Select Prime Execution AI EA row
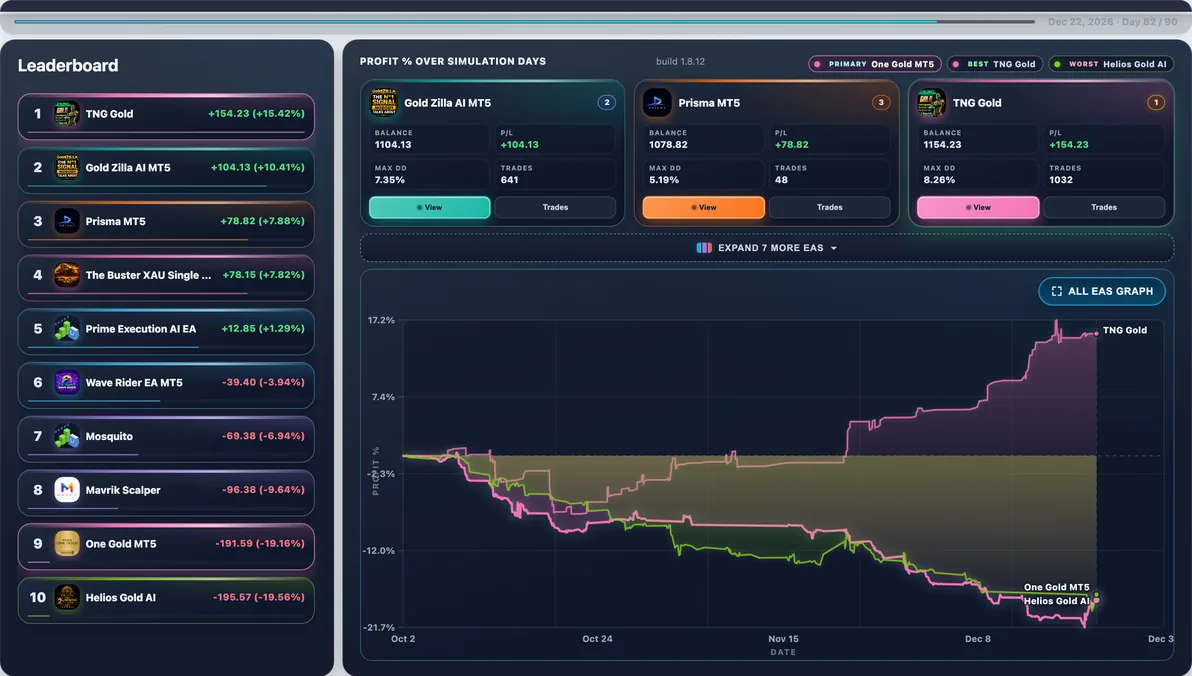Viewport: 1192px width, 676px height. point(166,332)
